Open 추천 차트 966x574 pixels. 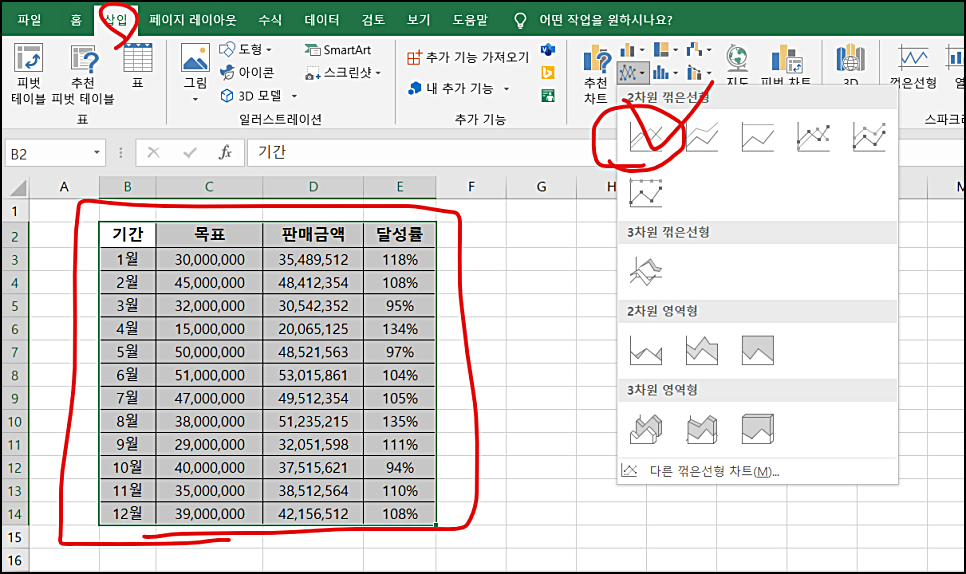(596, 74)
